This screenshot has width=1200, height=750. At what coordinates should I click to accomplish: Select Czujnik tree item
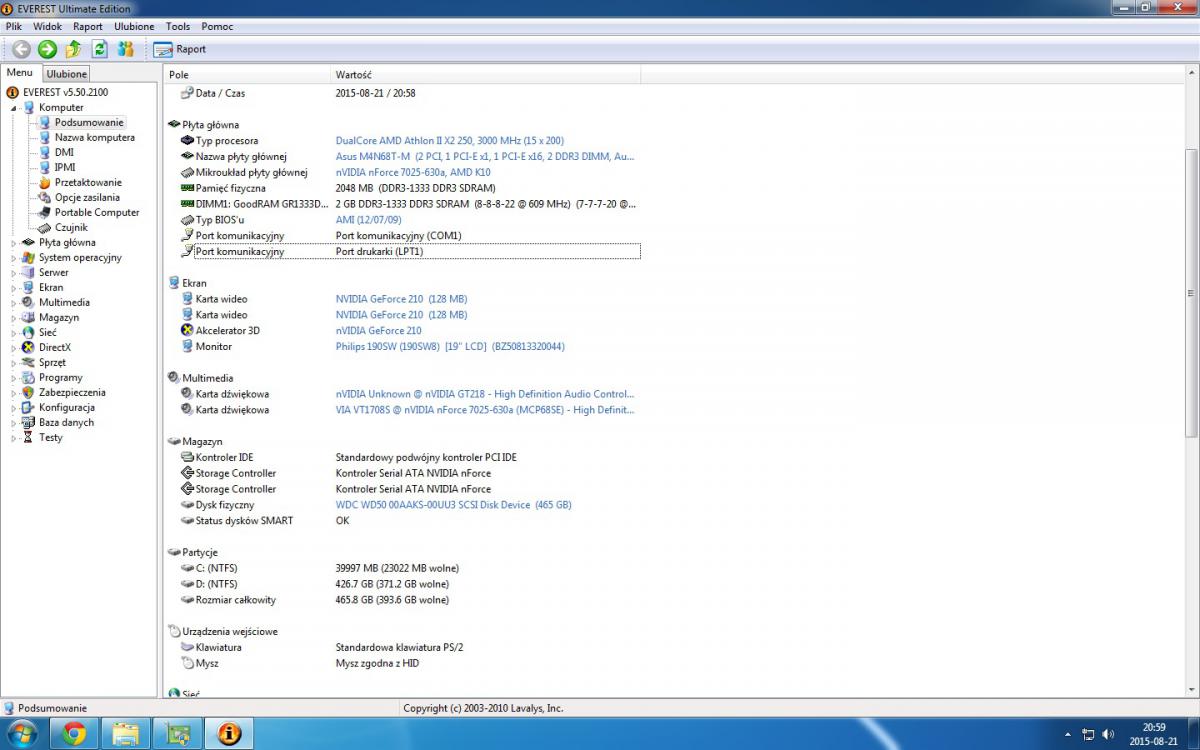click(x=71, y=227)
